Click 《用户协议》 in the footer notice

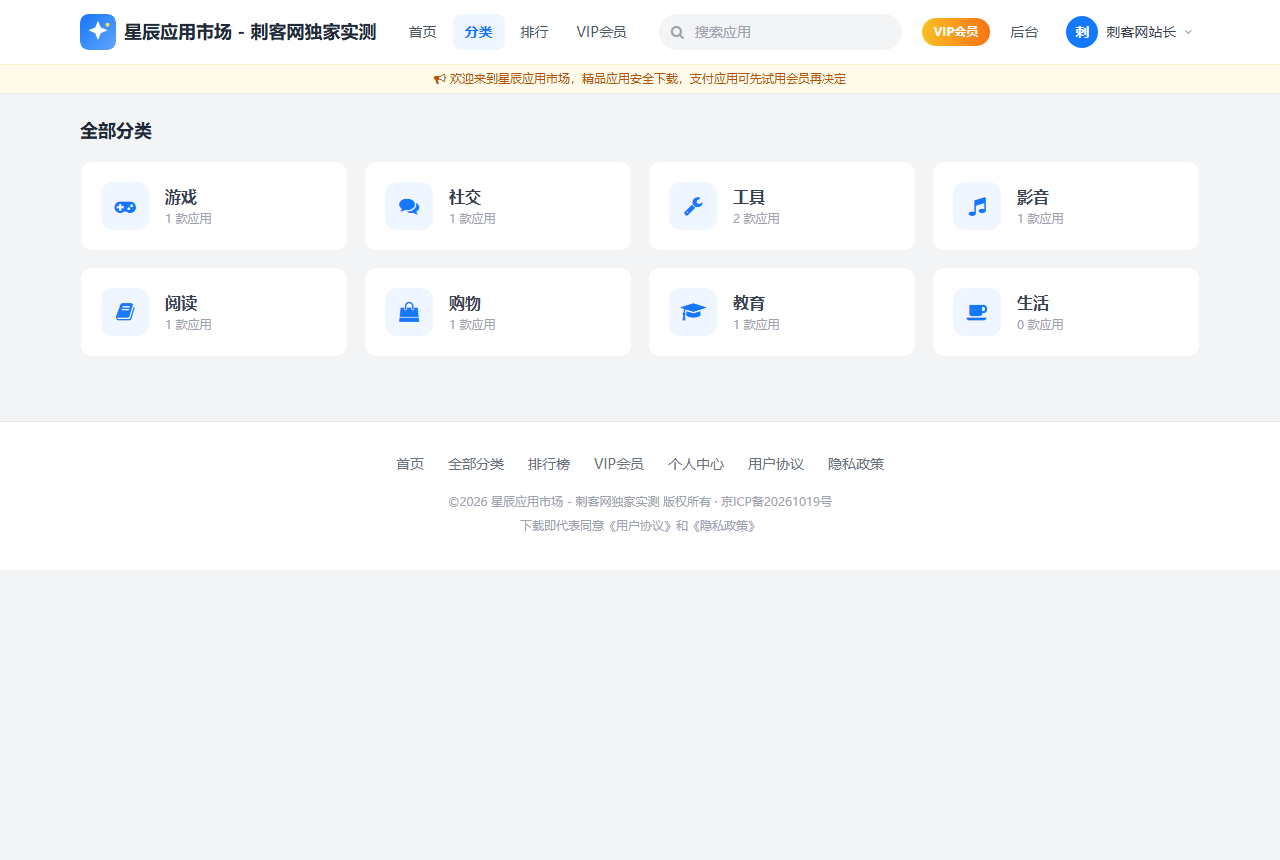tap(641, 526)
